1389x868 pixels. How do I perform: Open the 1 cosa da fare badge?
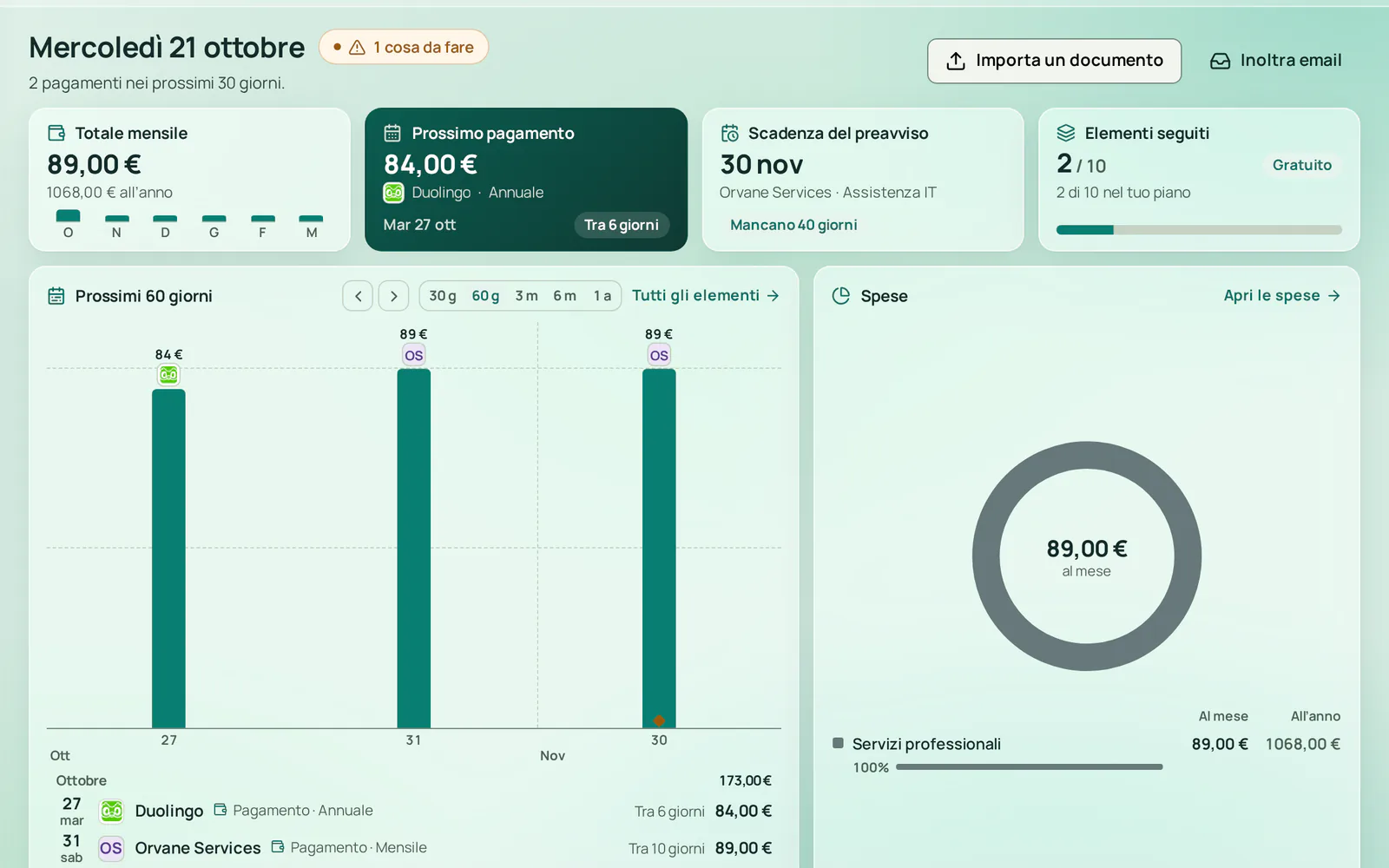(x=404, y=48)
